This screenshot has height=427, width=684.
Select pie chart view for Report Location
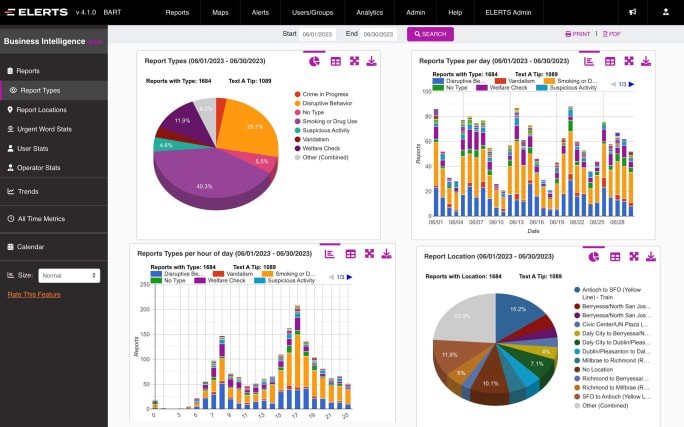tap(593, 257)
